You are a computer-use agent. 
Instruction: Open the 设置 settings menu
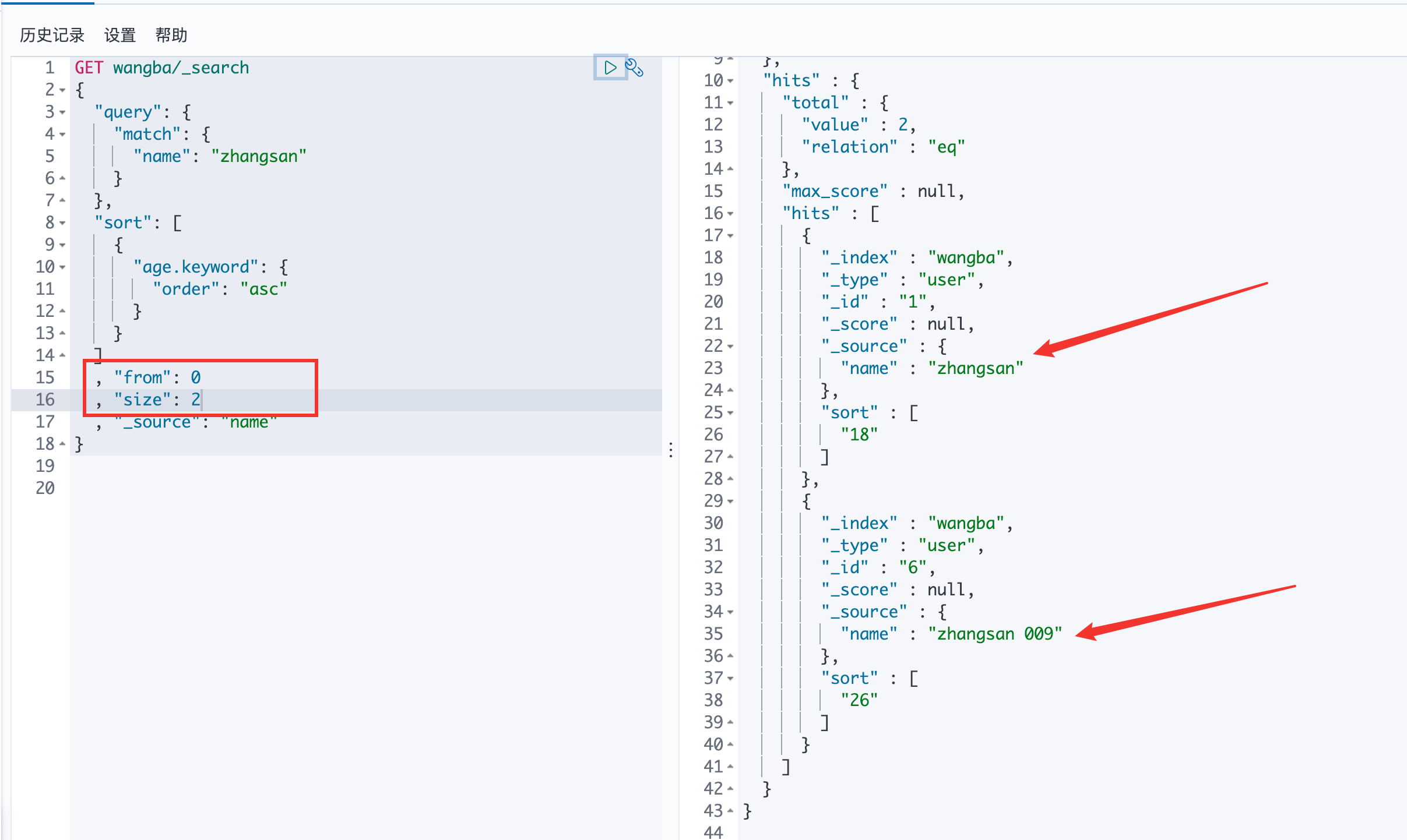[119, 36]
